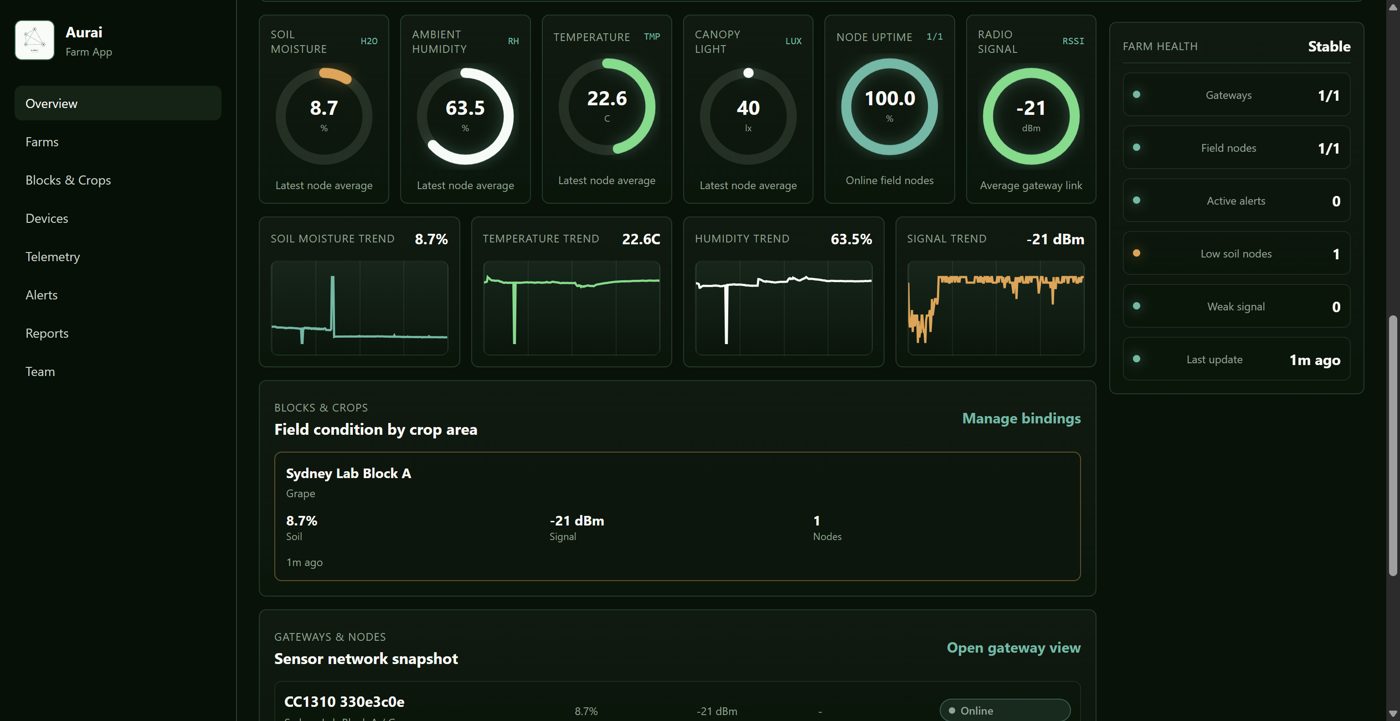
Task: Click the -21 dBm Signal value in block card
Action: 577,520
